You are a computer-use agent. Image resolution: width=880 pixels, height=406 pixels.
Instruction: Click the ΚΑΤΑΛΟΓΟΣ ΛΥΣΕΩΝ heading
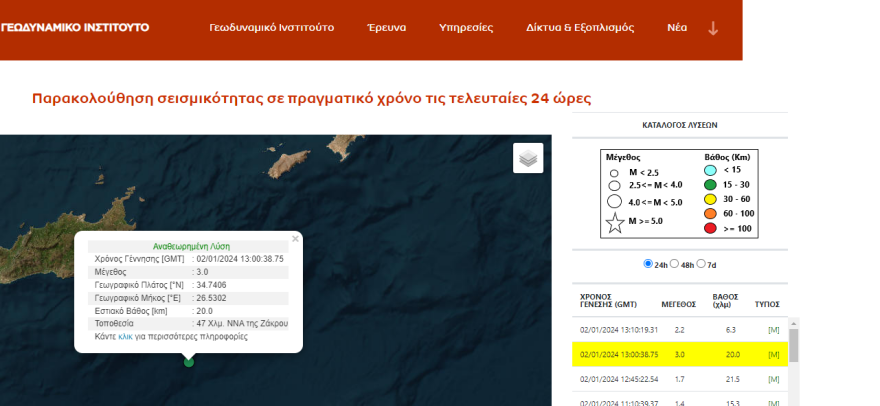click(680, 125)
